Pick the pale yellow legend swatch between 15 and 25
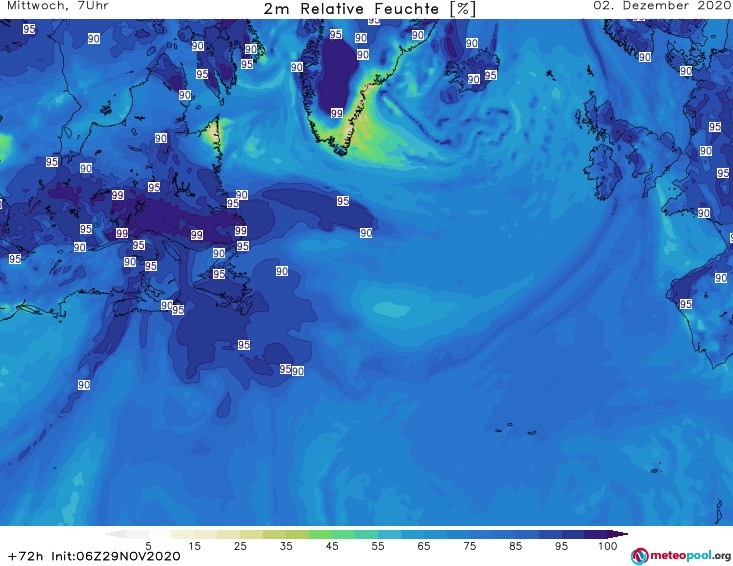 pos(206,534)
